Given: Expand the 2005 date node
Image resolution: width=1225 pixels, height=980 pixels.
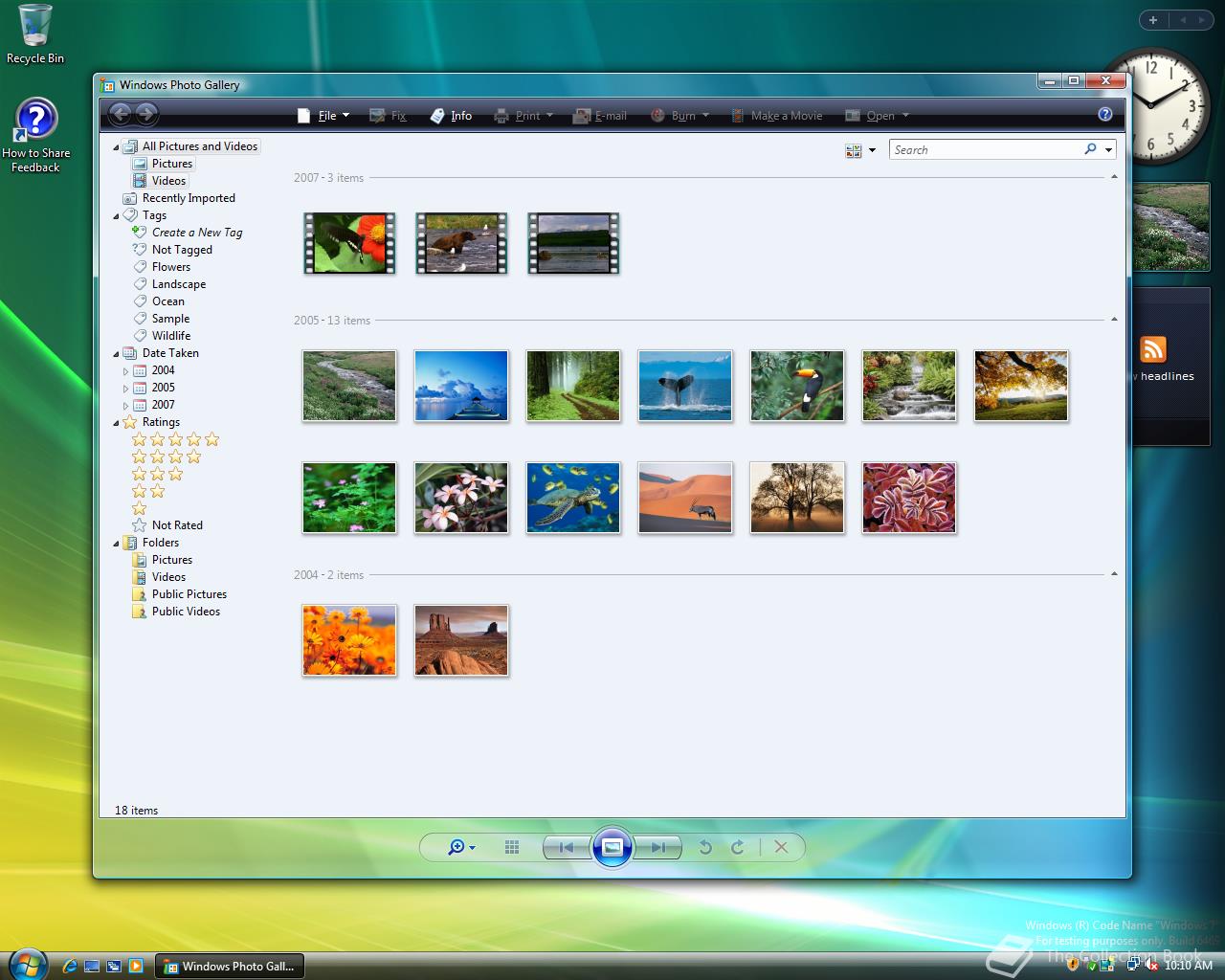Looking at the screenshot, I should coord(125,389).
